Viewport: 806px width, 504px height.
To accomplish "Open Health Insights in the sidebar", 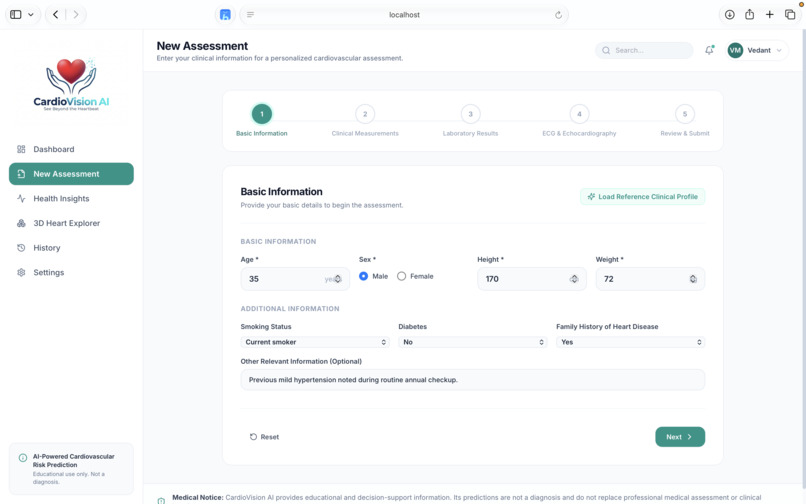I will (71, 199).
